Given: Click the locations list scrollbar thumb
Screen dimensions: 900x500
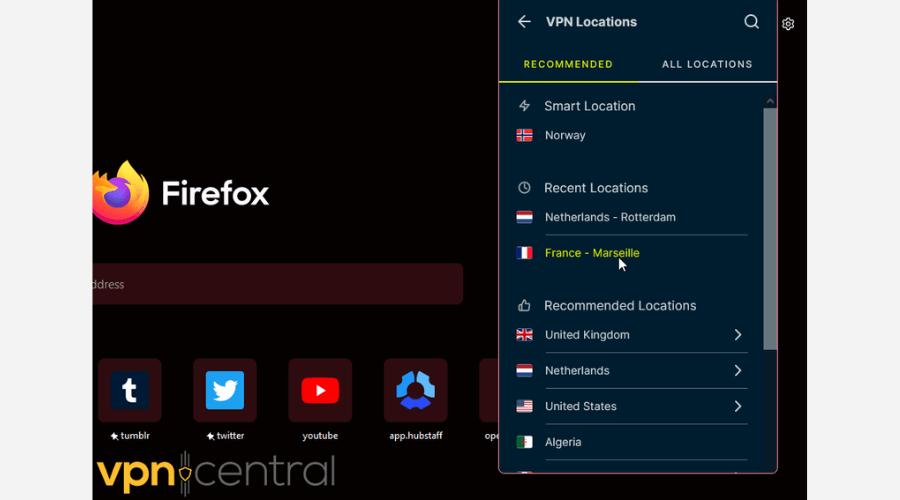Looking at the screenshot, I should pos(770,228).
